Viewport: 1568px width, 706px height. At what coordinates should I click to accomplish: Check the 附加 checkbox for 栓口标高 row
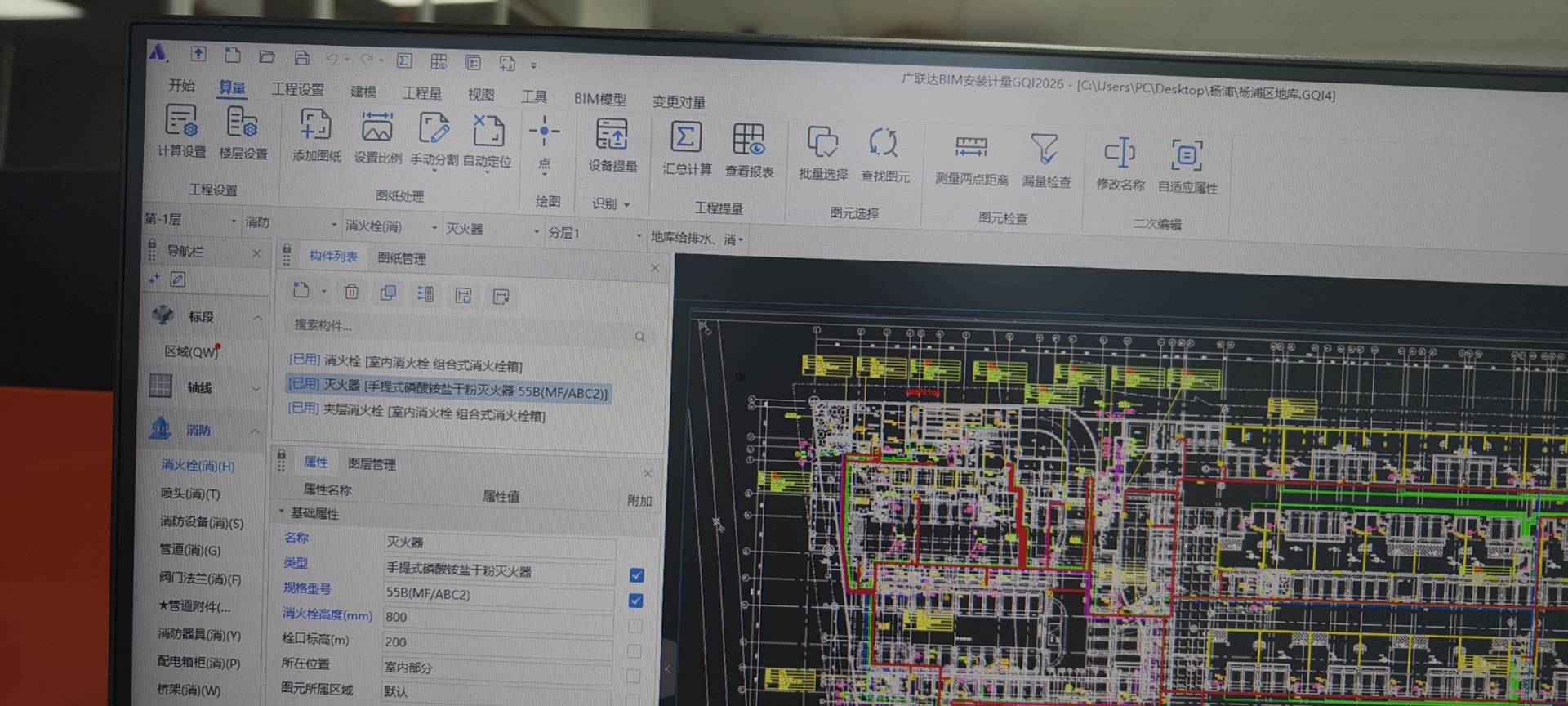(634, 651)
